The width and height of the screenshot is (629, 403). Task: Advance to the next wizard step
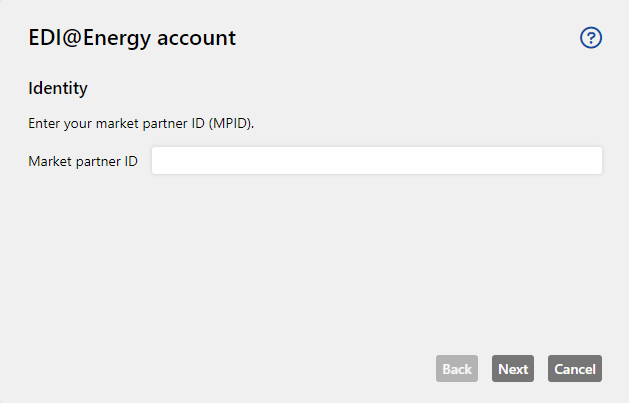point(513,369)
